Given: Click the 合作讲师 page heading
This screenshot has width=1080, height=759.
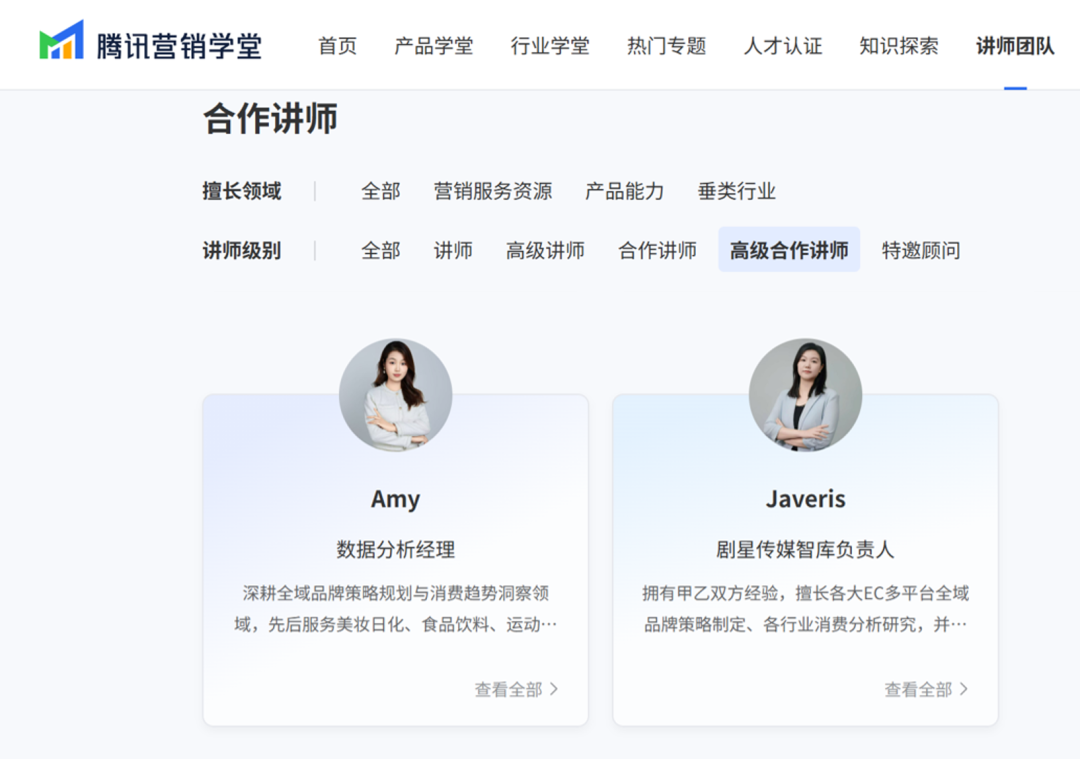Looking at the screenshot, I should click(x=270, y=118).
